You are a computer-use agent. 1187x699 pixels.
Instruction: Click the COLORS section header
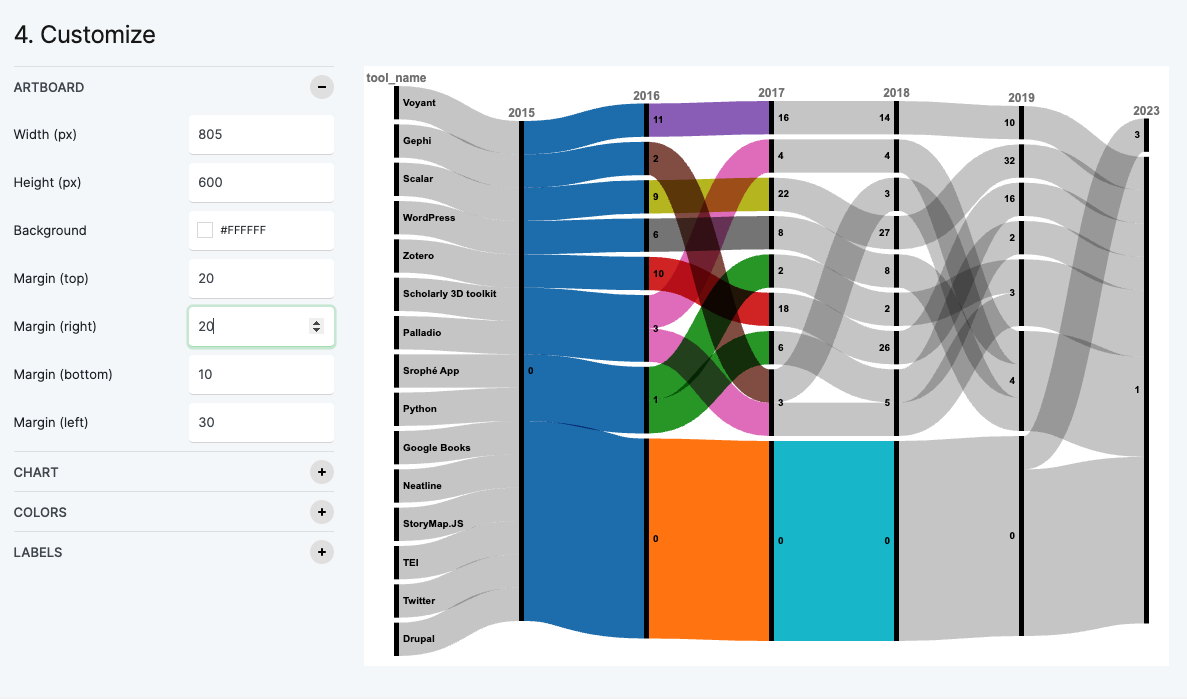click(x=173, y=512)
